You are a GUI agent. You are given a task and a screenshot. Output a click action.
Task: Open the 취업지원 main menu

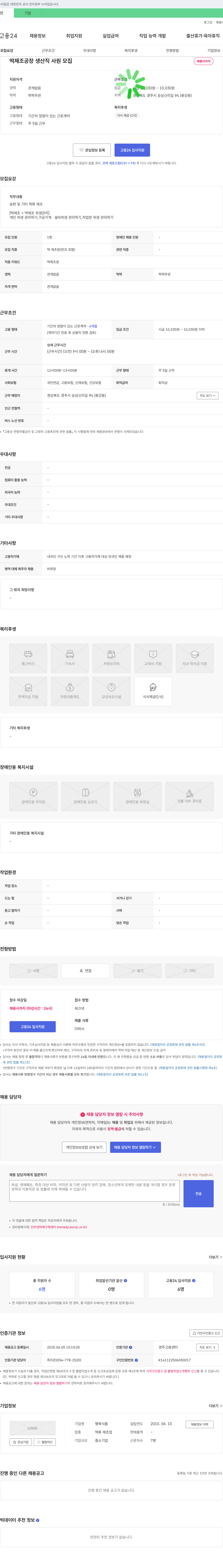click(x=74, y=36)
